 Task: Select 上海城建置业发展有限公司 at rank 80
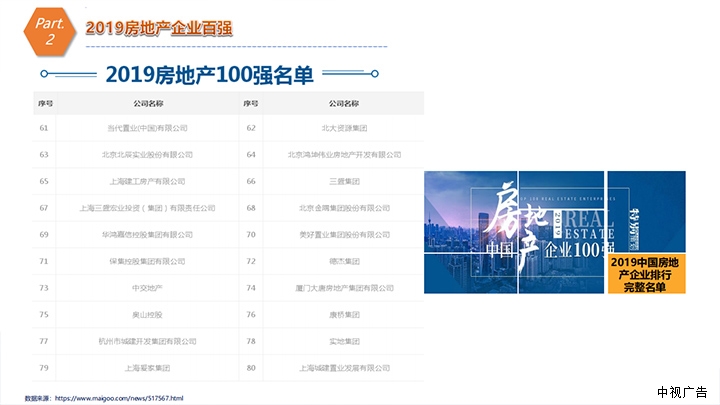click(344, 367)
